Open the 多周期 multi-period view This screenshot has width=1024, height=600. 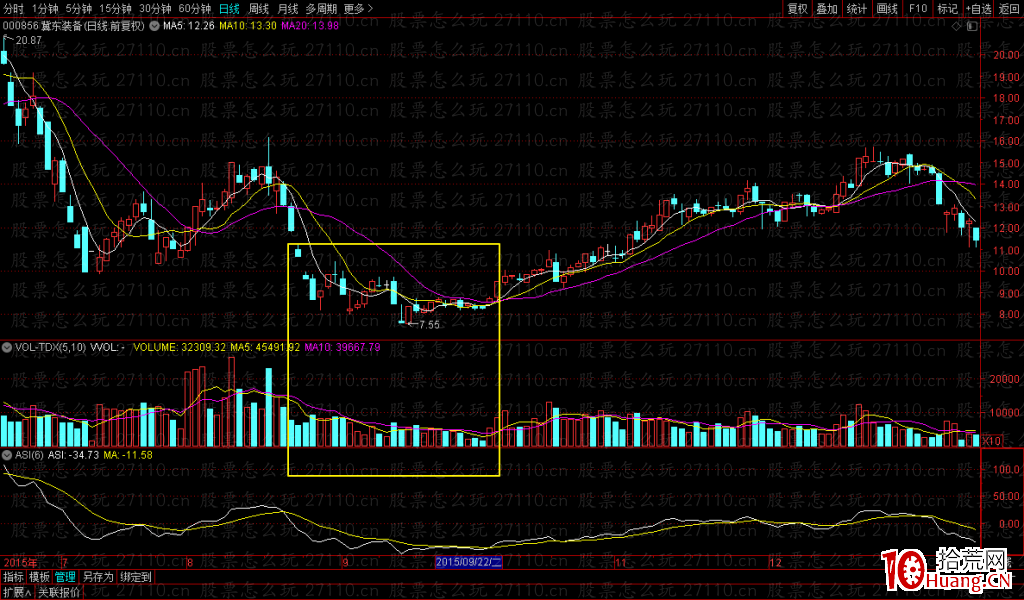[x=321, y=9]
